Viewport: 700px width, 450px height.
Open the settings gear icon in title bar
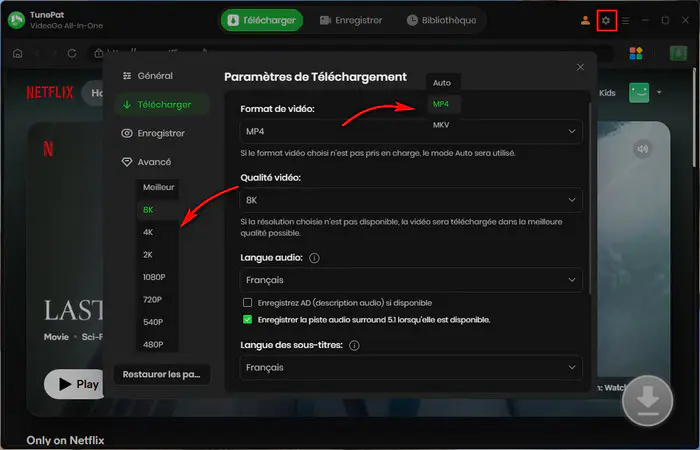coord(606,21)
